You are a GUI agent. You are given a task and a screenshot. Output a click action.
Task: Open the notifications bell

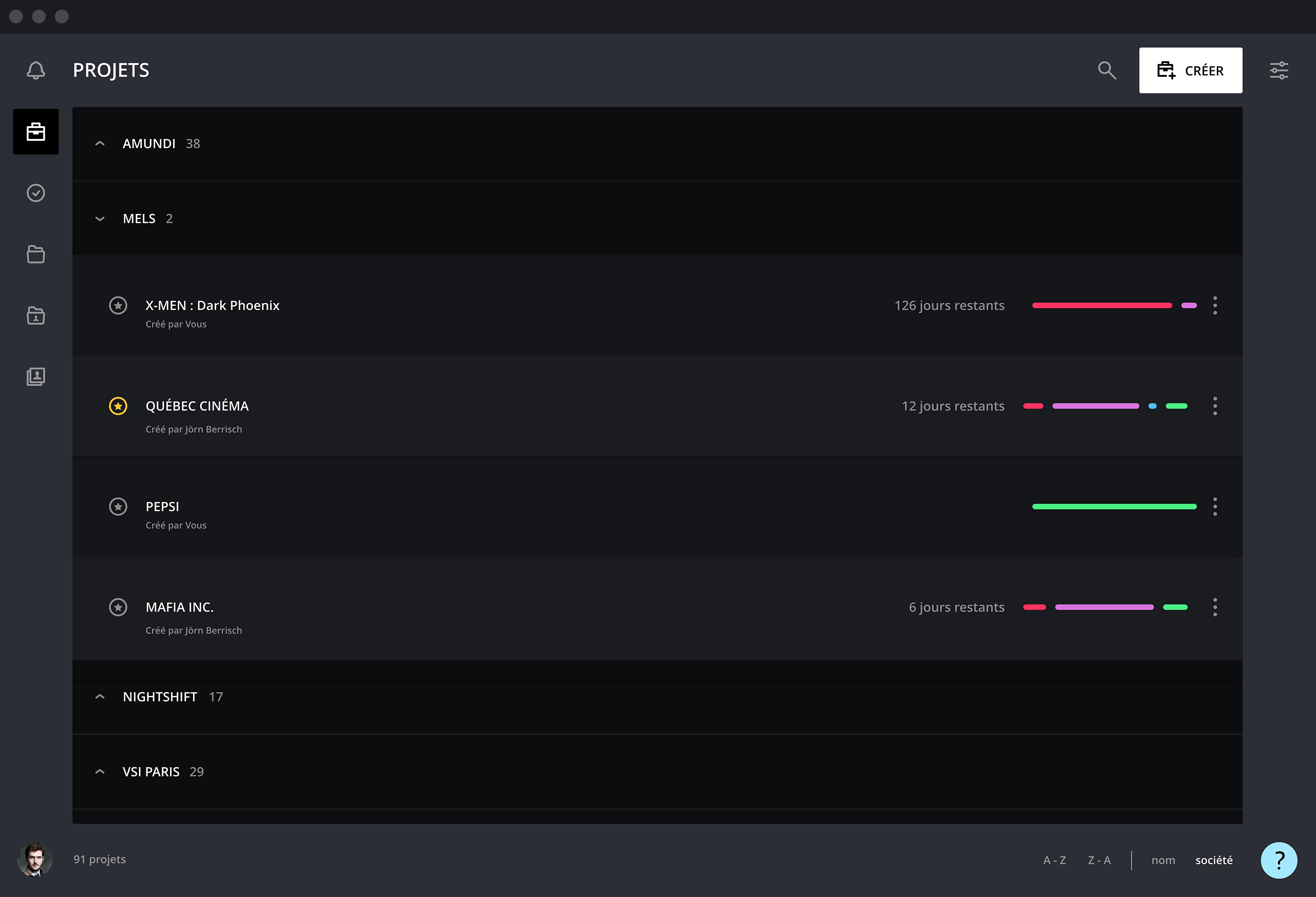tap(36, 70)
